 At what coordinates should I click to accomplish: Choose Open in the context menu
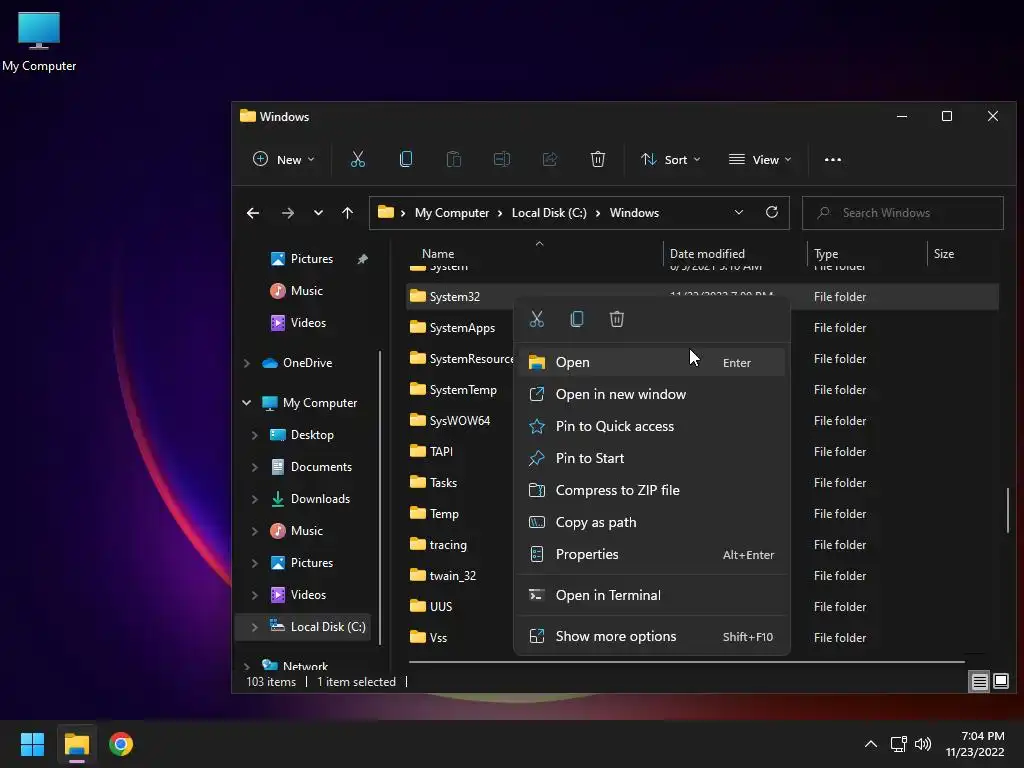652,362
